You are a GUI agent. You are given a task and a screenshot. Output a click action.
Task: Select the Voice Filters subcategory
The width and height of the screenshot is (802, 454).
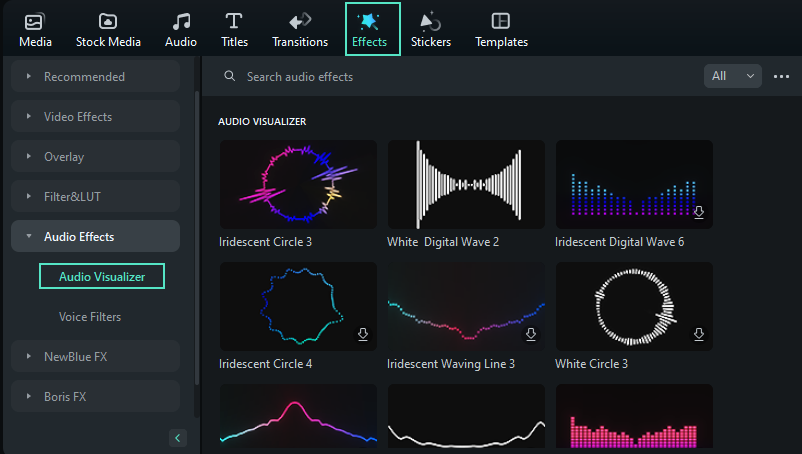coord(90,316)
